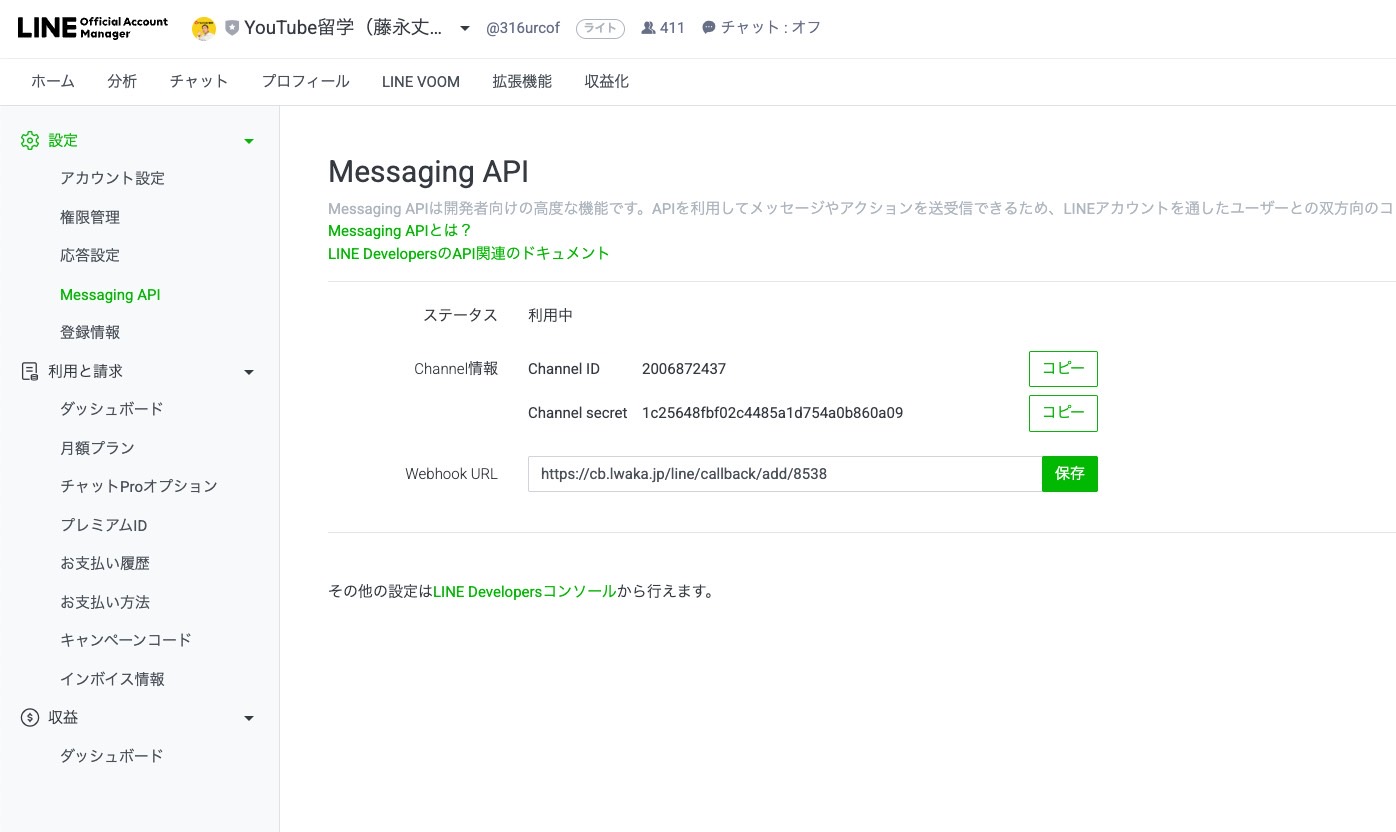Open ダッシュボード under 利用と請求
The width and height of the screenshot is (1396, 832).
pyautogui.click(x=111, y=409)
